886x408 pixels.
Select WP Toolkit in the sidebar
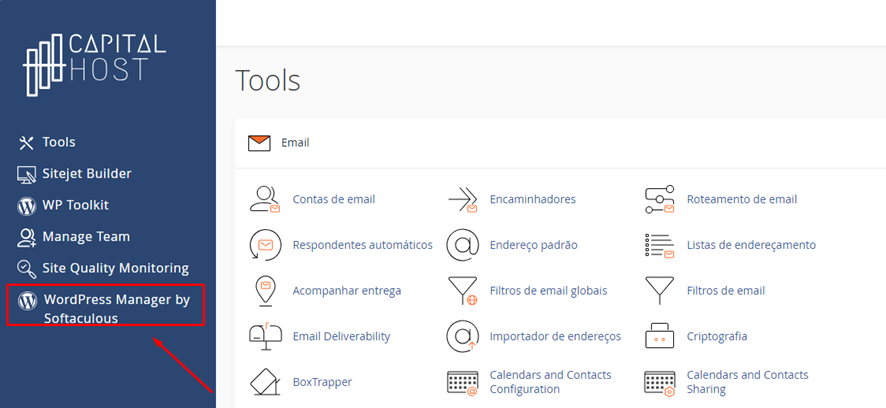point(75,205)
